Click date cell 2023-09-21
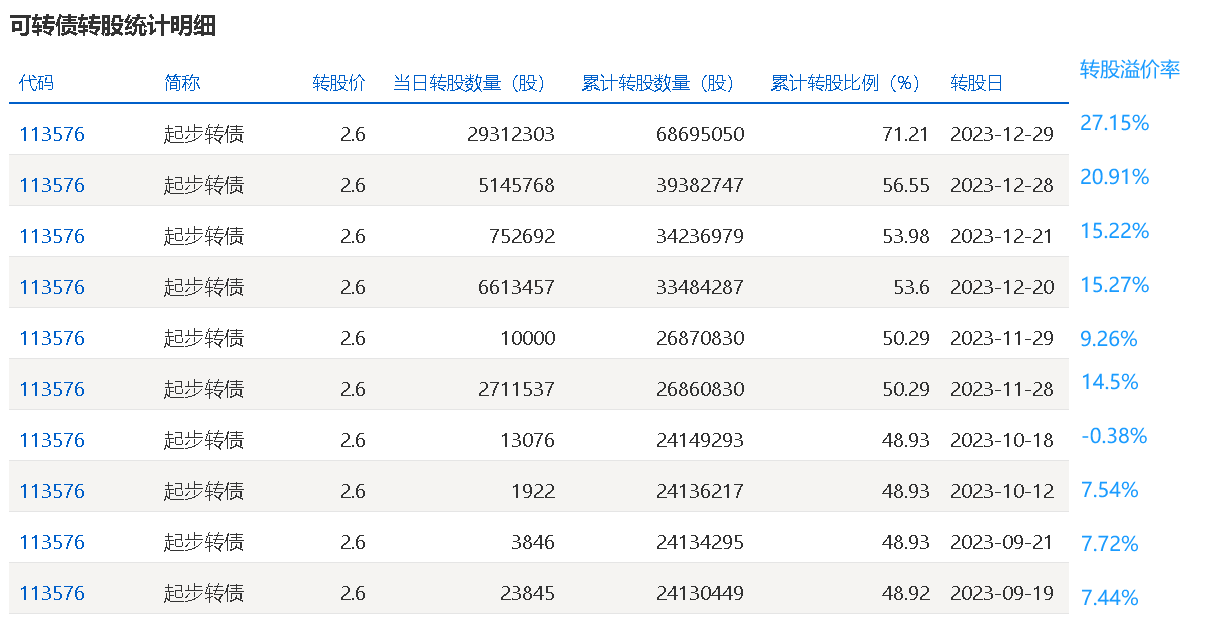The height and width of the screenshot is (621, 1225). (1002, 542)
